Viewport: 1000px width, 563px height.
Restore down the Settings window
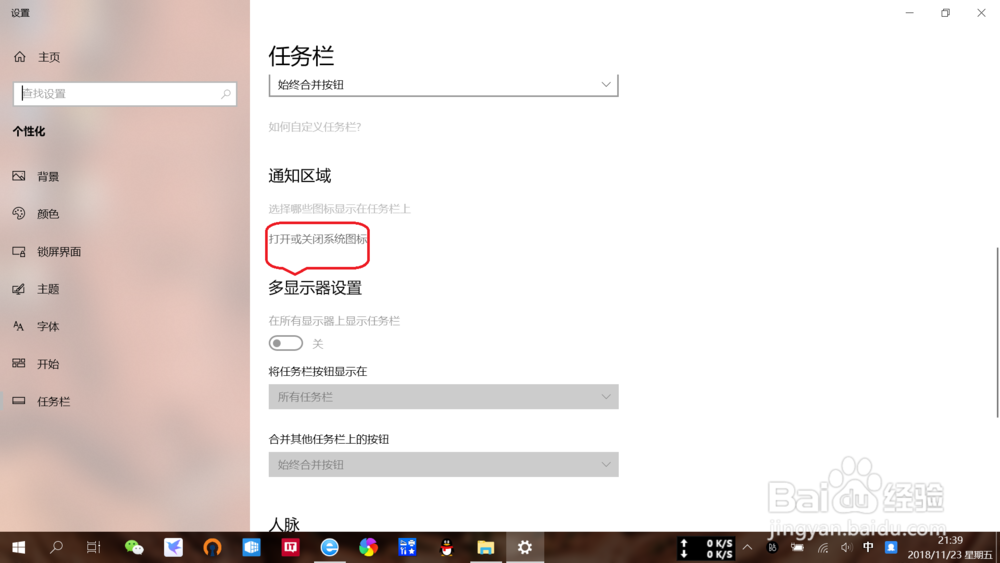tap(945, 13)
